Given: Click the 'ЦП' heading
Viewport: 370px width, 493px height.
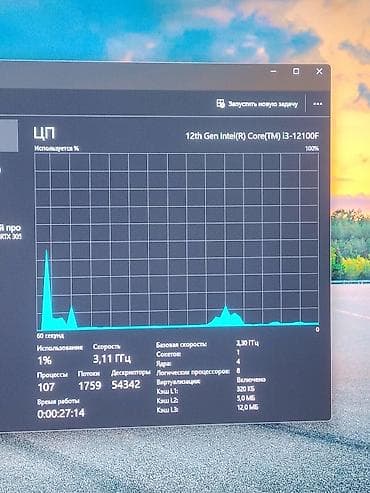Looking at the screenshot, I should tap(44, 133).
